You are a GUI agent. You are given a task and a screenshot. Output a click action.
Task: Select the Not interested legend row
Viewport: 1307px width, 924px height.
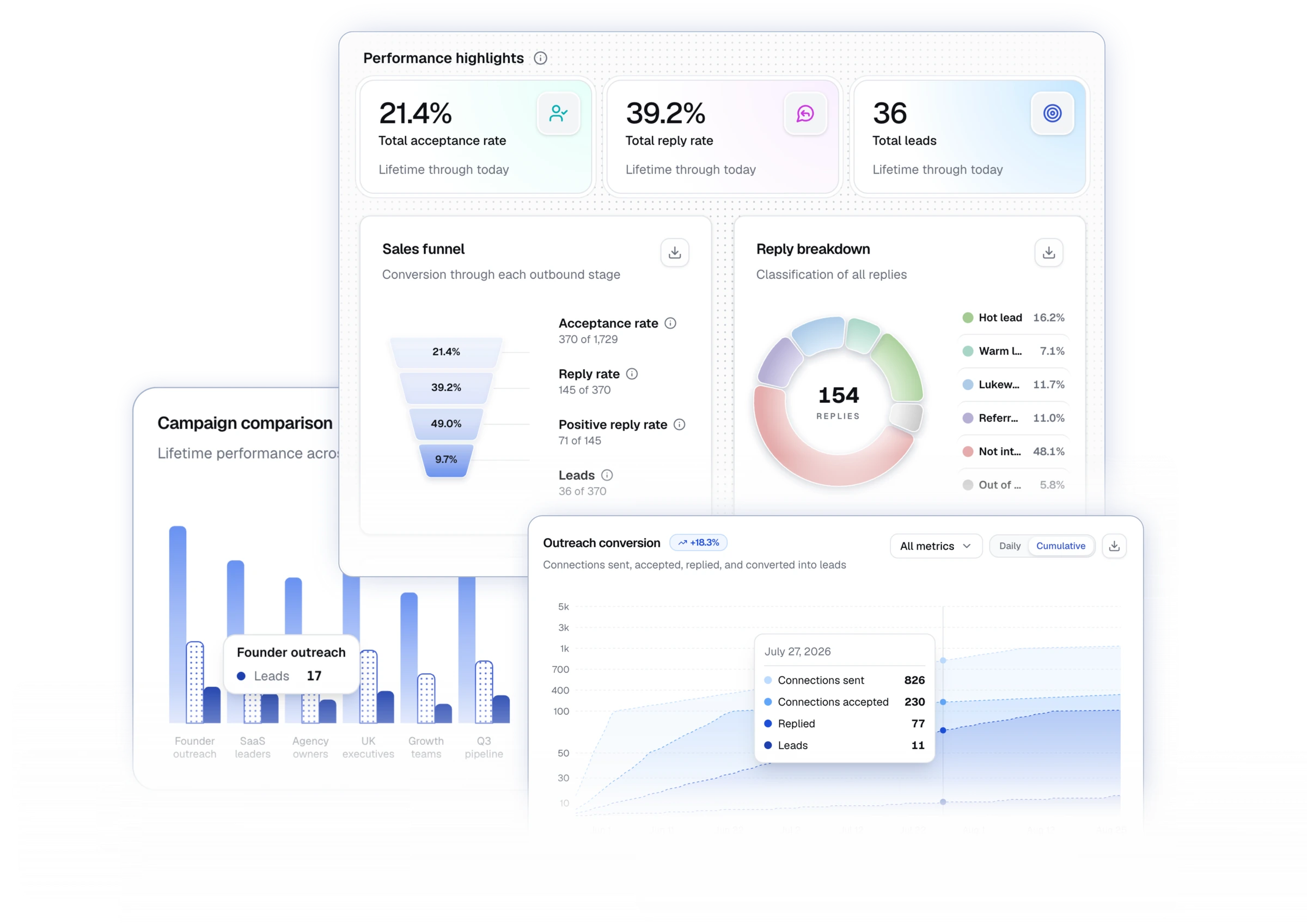(x=1013, y=451)
